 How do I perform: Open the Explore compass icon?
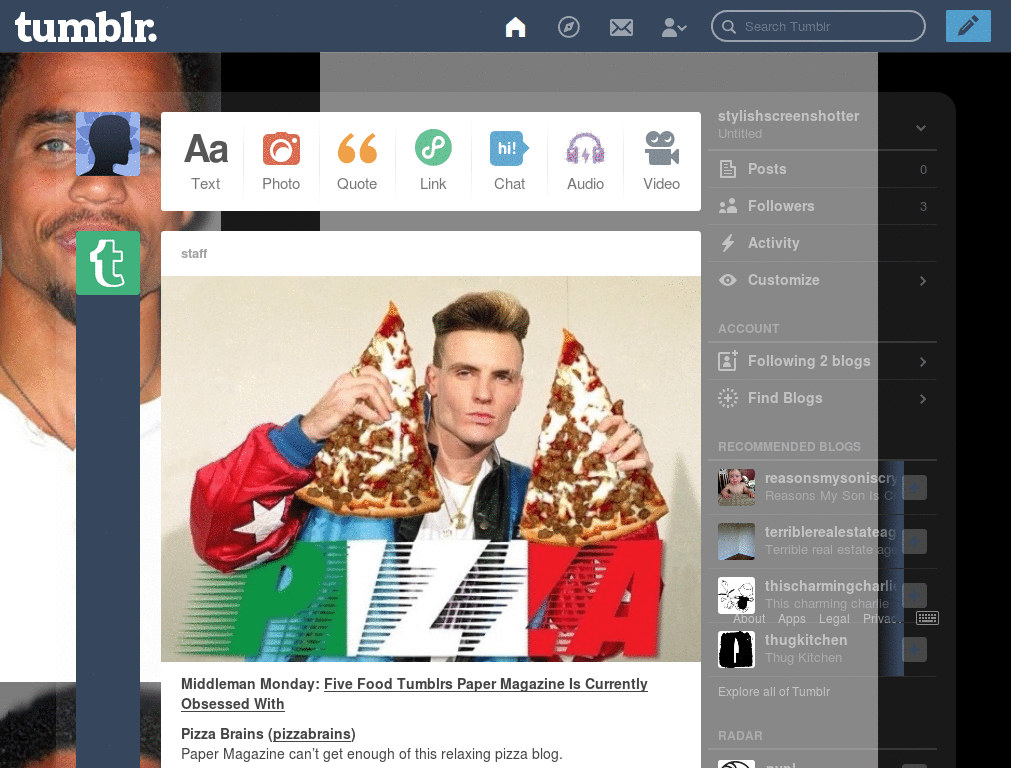(x=568, y=27)
